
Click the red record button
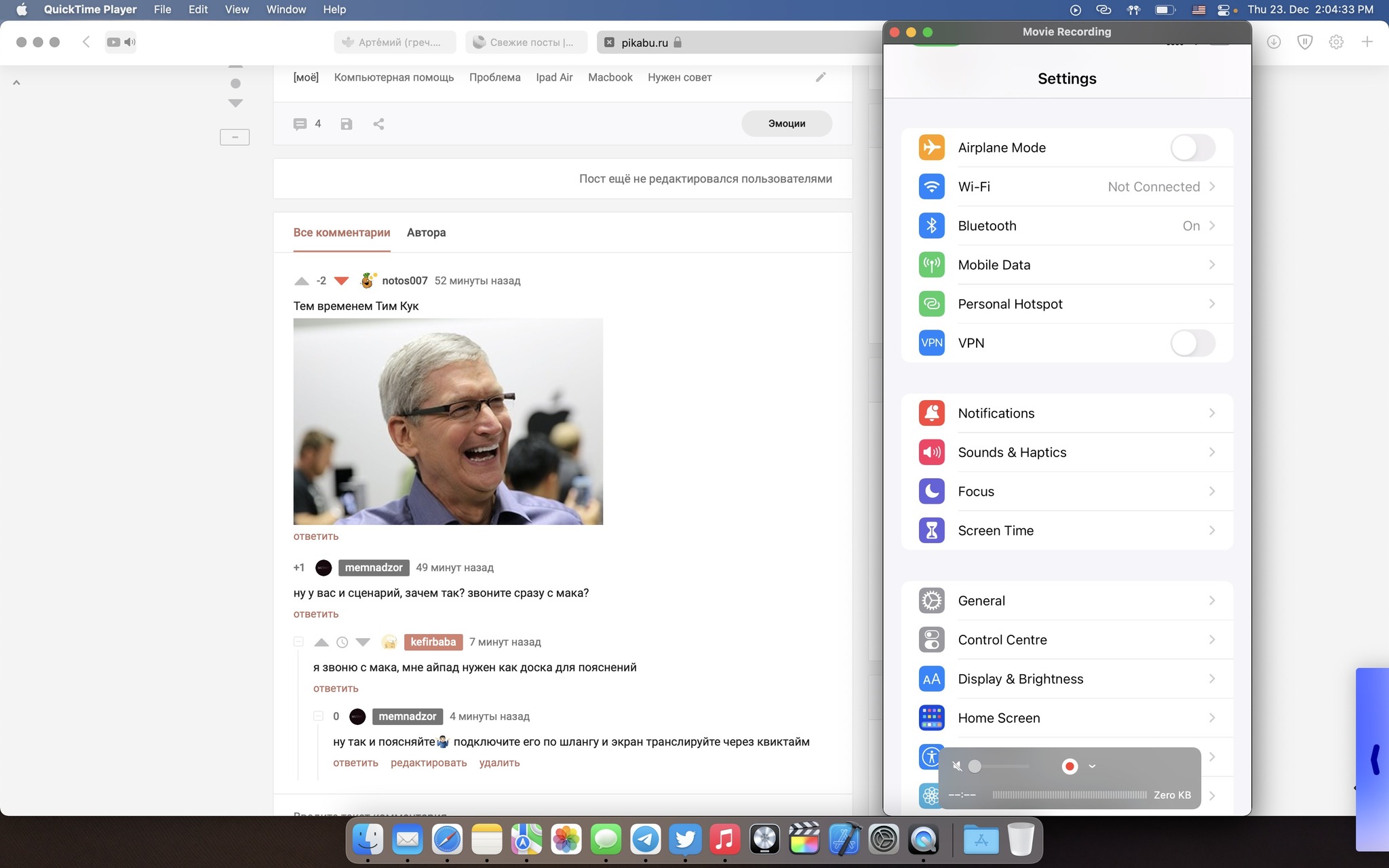[x=1070, y=766]
